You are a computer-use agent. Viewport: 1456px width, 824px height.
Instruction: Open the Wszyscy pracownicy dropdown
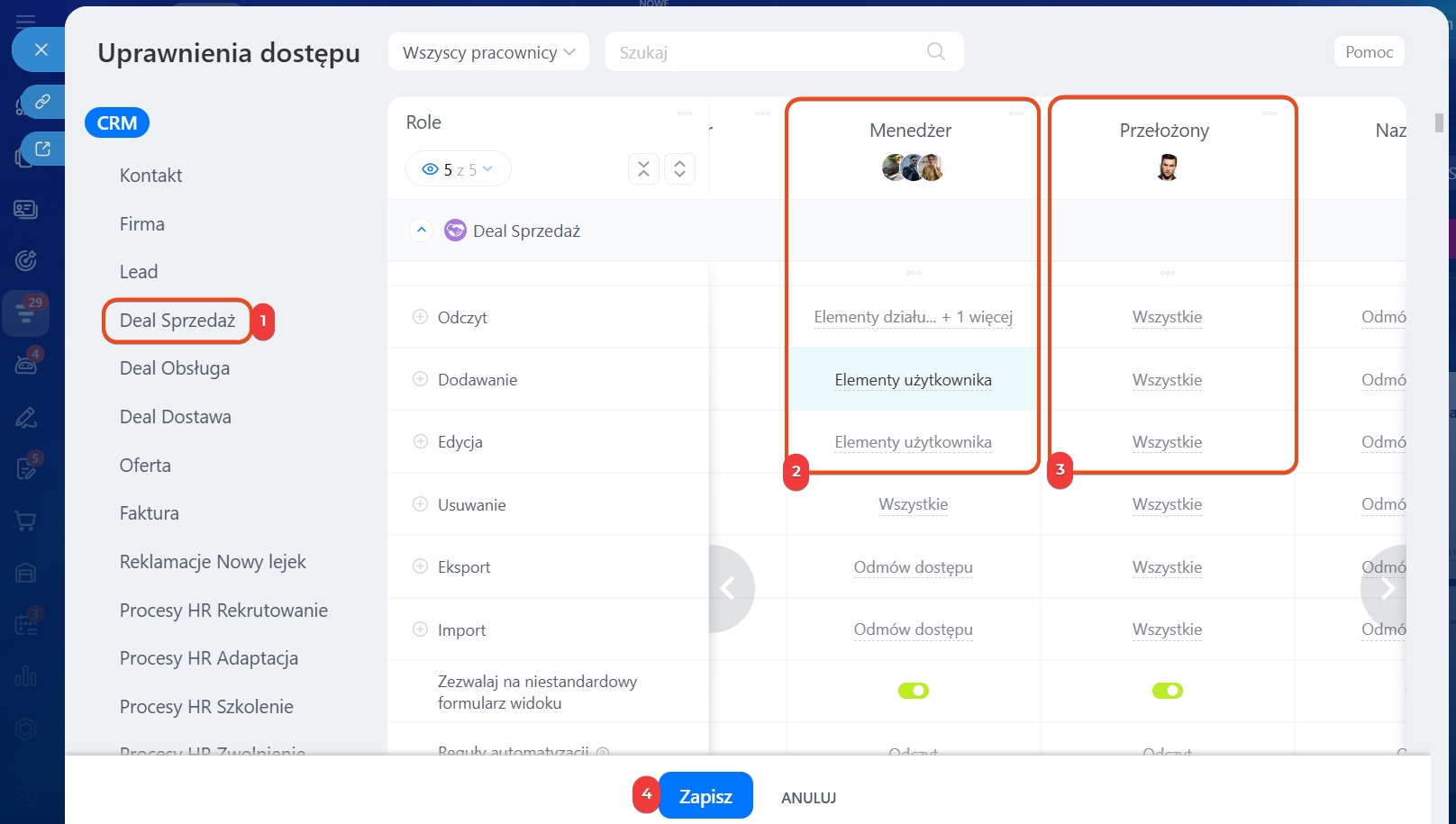click(x=488, y=51)
